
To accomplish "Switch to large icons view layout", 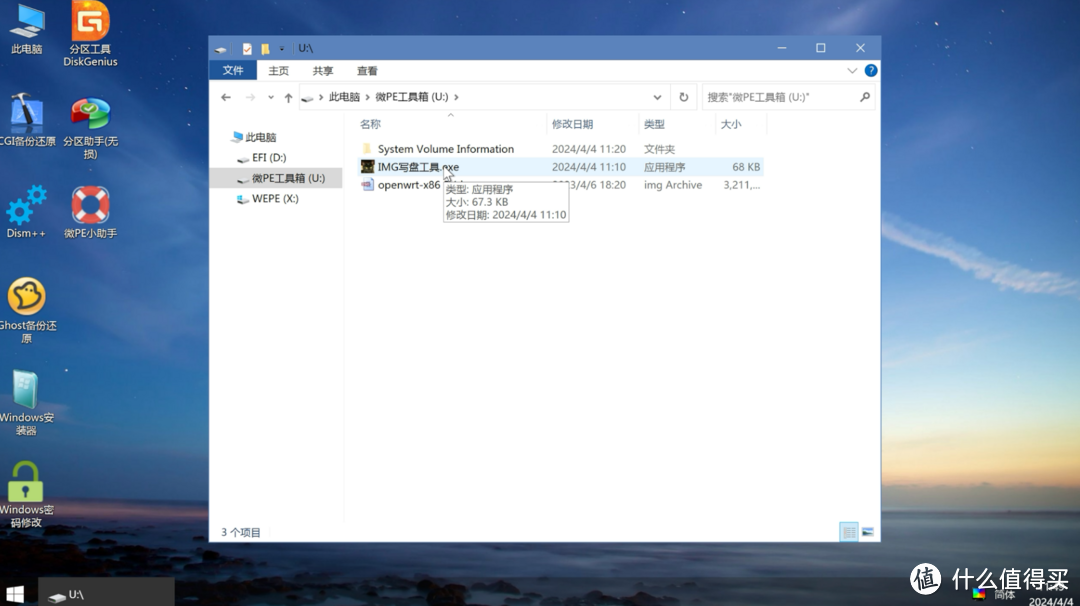I will pos(868,532).
